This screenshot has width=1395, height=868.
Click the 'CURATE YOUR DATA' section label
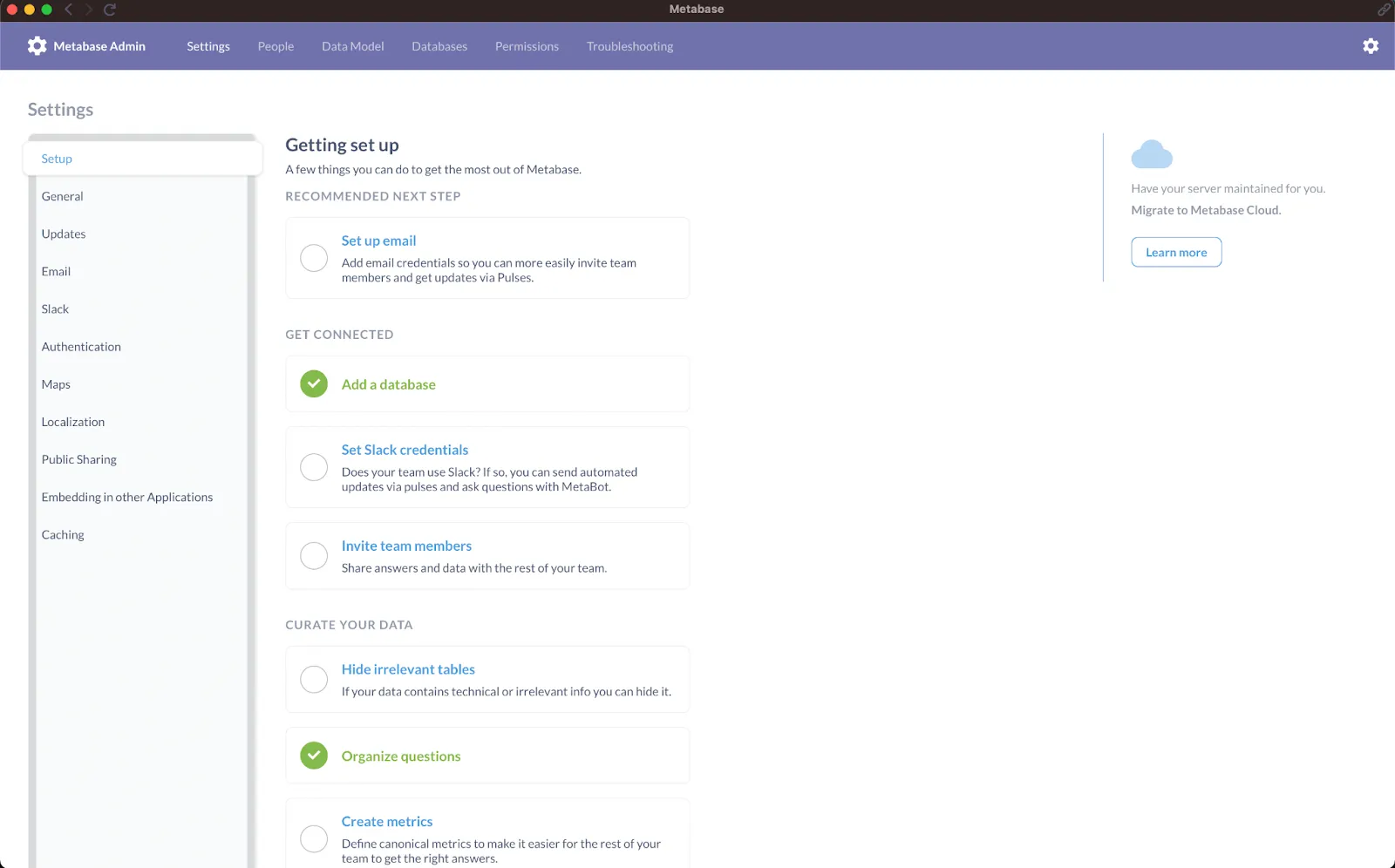[x=349, y=625]
